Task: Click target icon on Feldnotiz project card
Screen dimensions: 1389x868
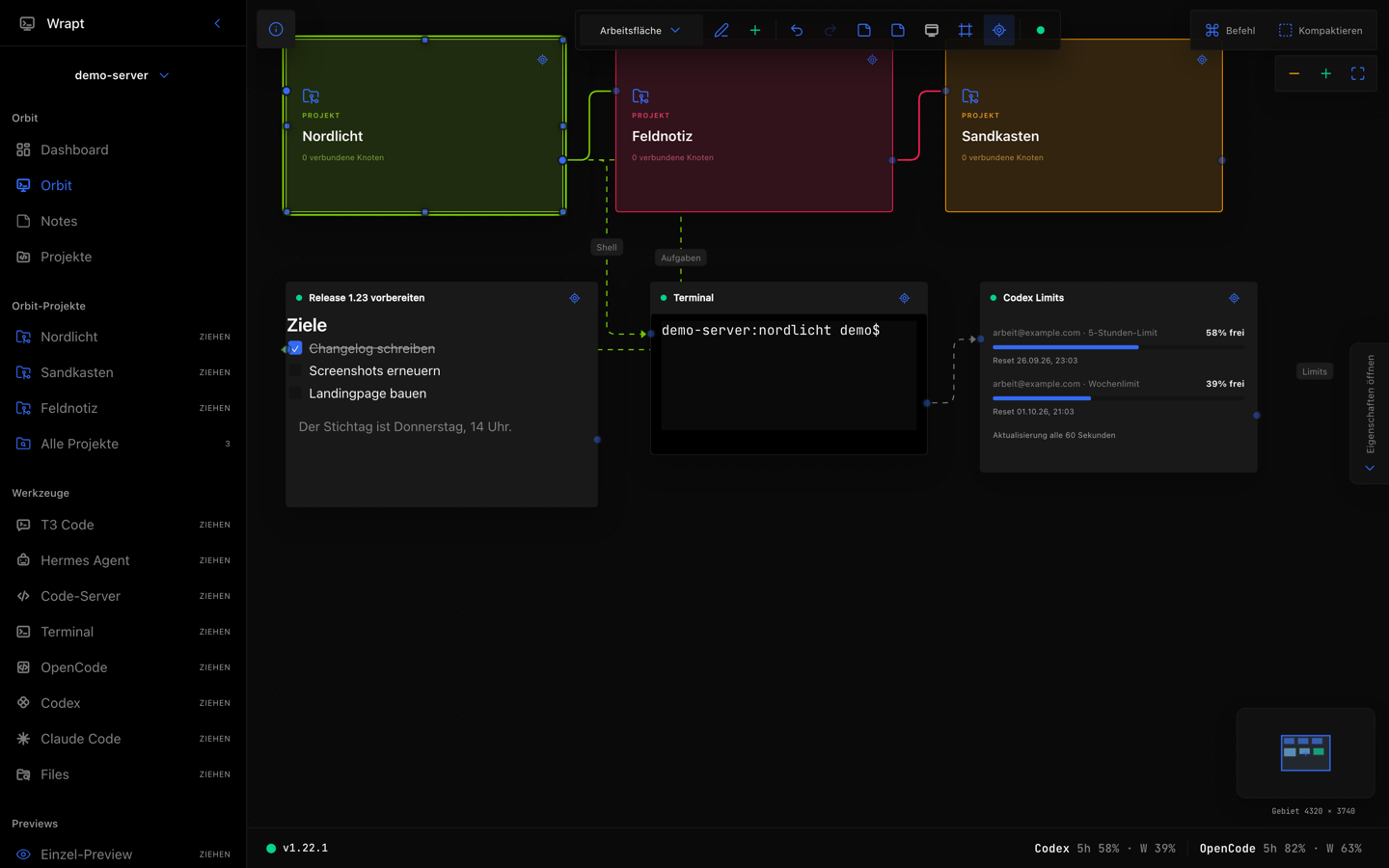Action: pyautogui.click(x=872, y=60)
